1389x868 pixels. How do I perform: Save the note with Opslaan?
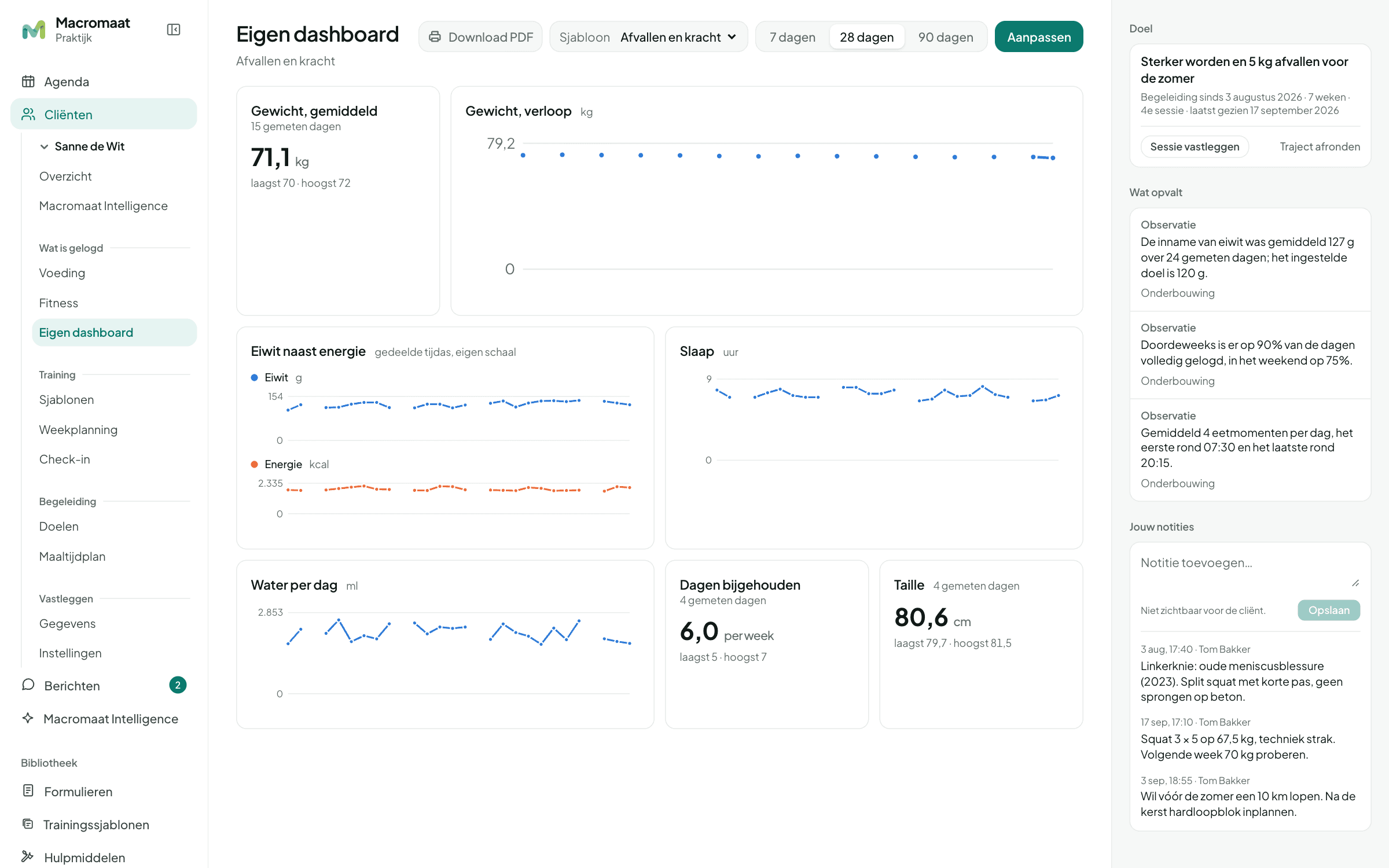point(1329,610)
